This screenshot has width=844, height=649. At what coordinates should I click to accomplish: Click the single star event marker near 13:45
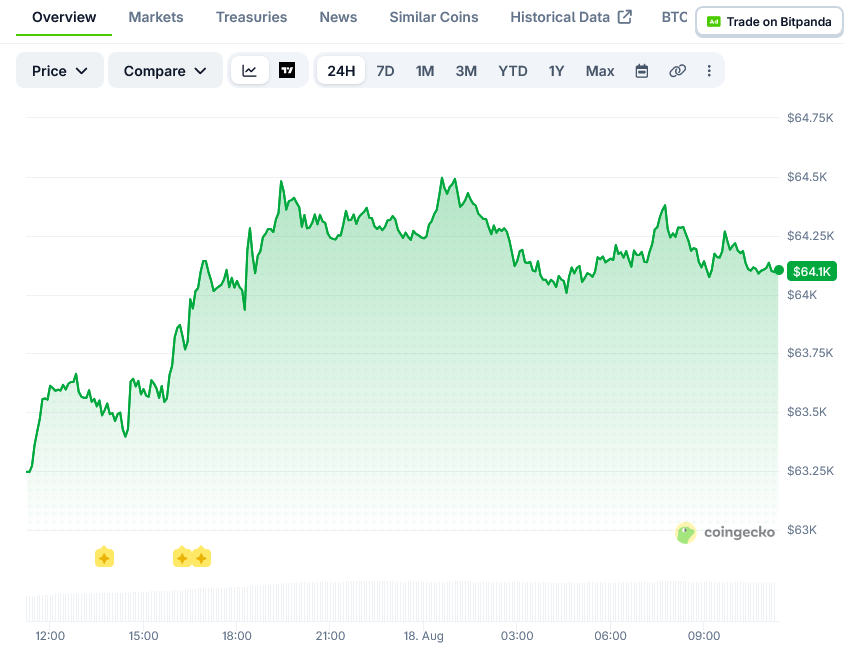(104, 558)
